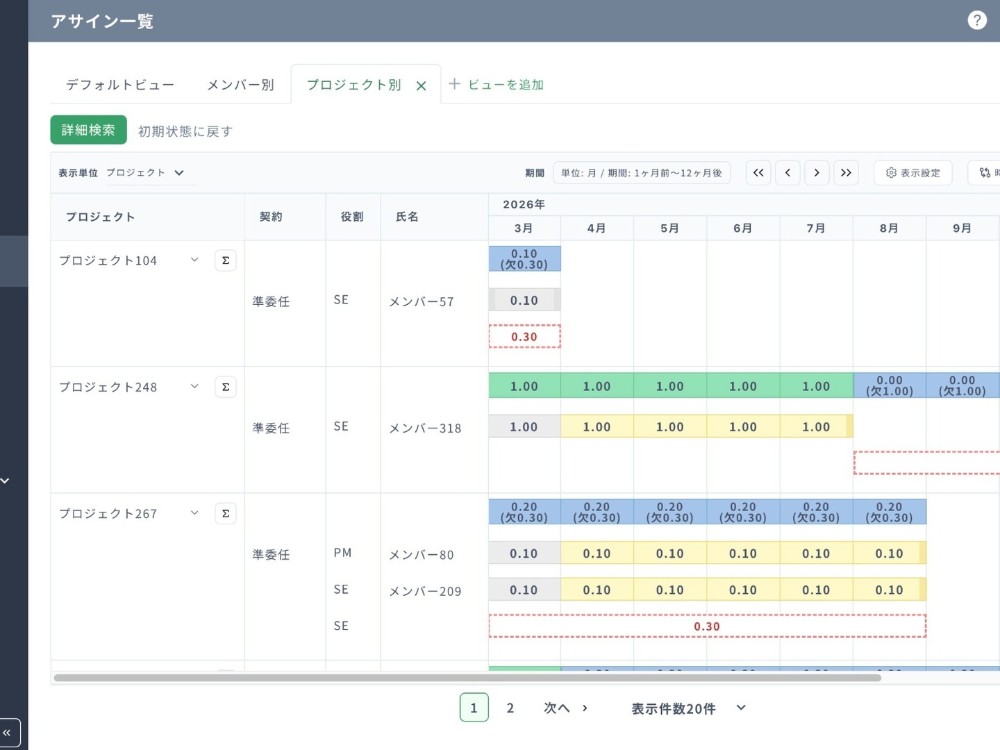Click blue 0.00 (欠1.00) cell in 8月
Viewport: 1000px width, 750px height.
pyautogui.click(x=890, y=386)
